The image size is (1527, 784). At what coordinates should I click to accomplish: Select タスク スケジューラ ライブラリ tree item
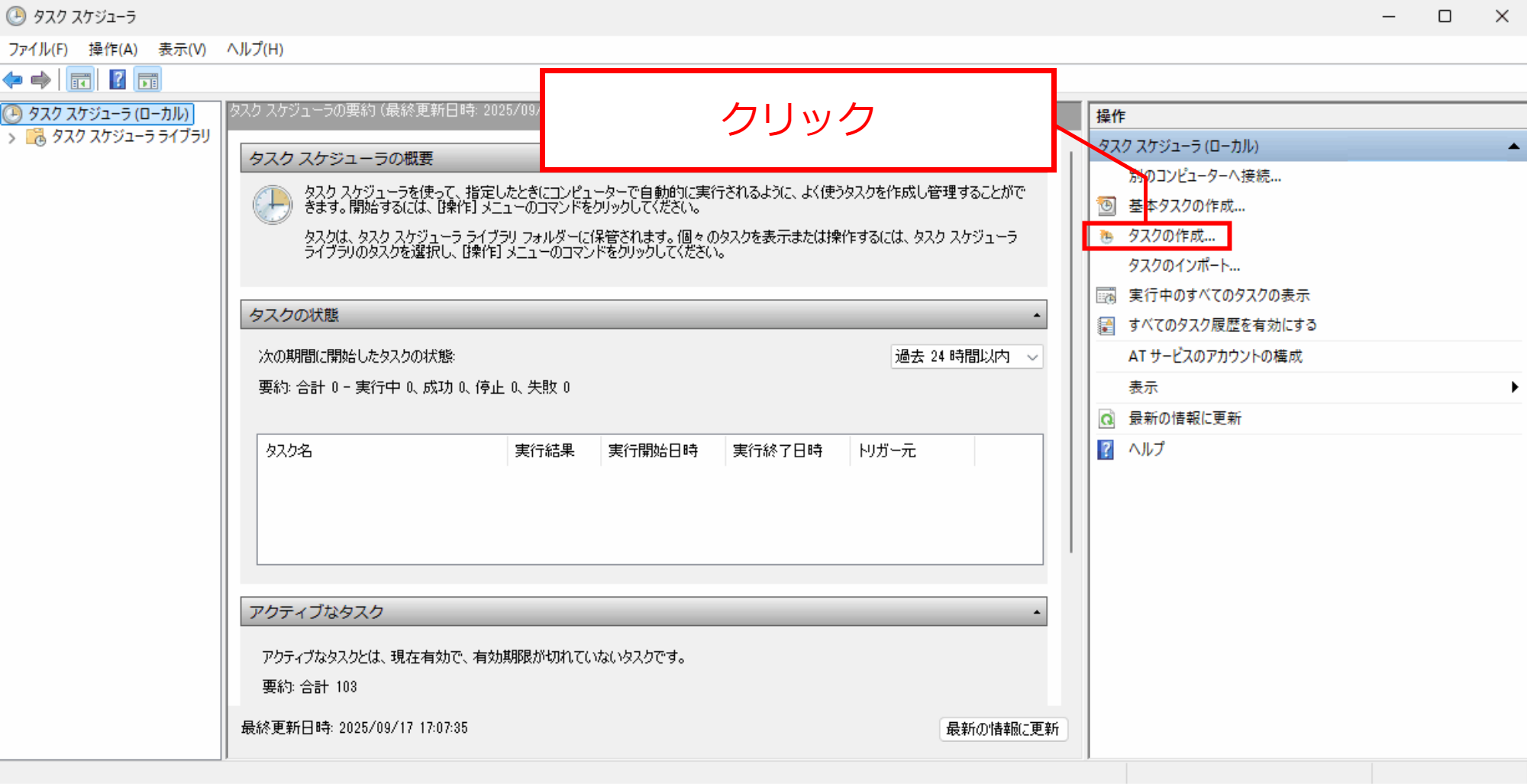click(131, 137)
